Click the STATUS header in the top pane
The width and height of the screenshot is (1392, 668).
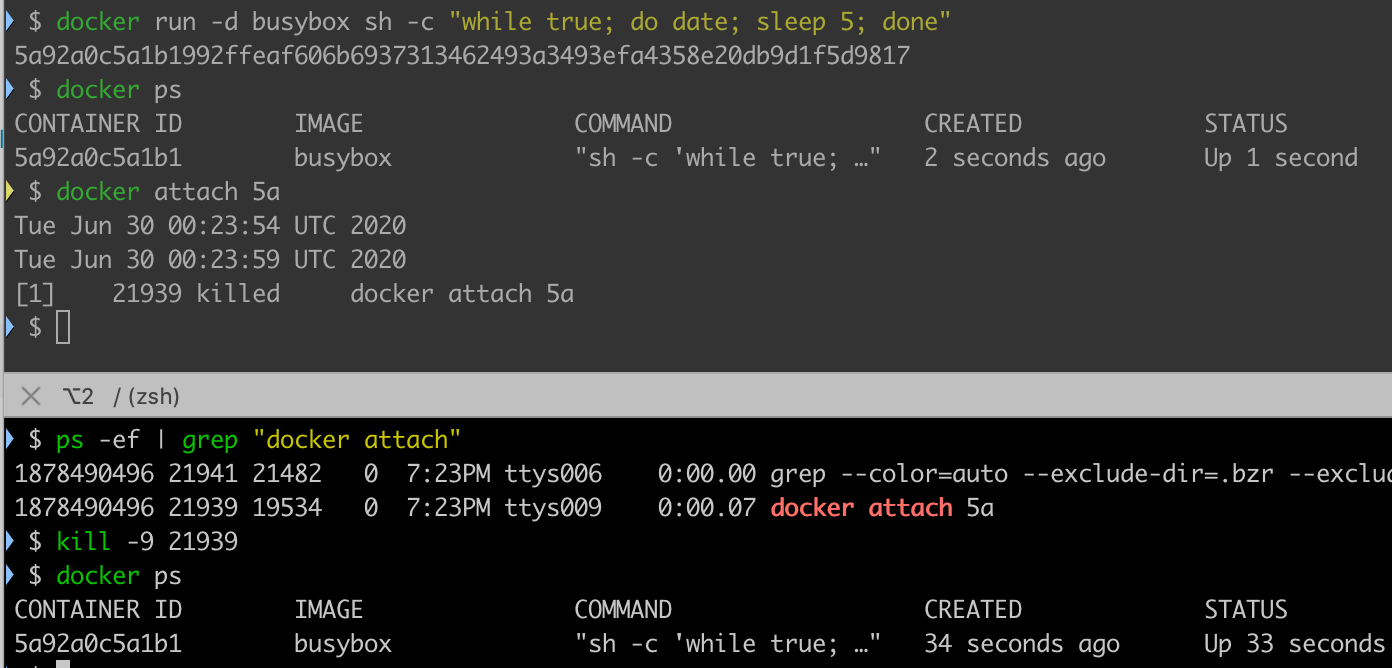pos(1245,124)
